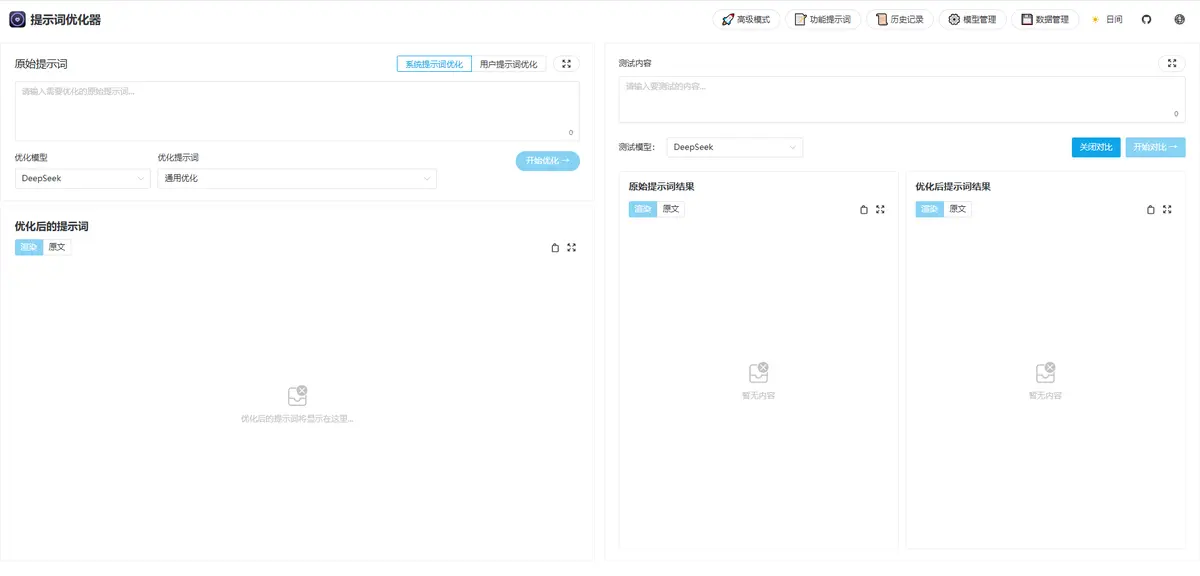Expand the 原始提示词 input to fullscreen
Viewport: 1200px width, 576px height.
click(566, 64)
